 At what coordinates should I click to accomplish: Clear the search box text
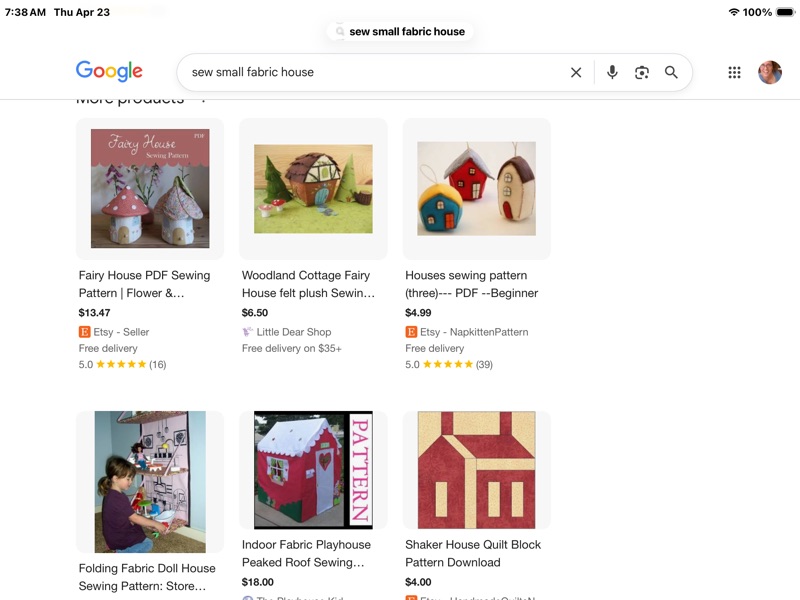click(576, 72)
